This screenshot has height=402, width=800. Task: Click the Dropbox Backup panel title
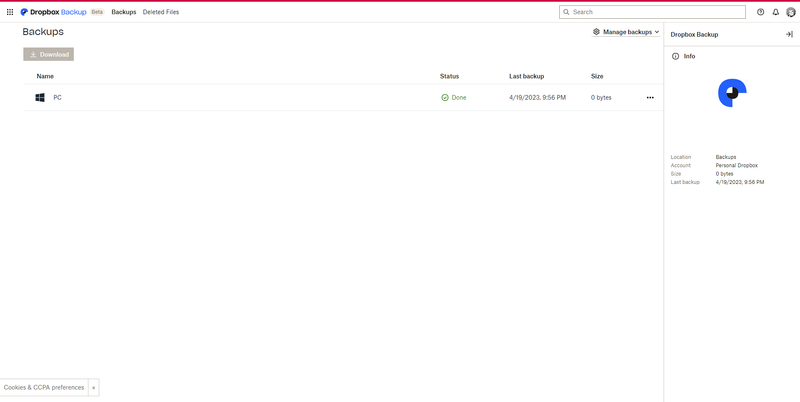[x=694, y=35]
